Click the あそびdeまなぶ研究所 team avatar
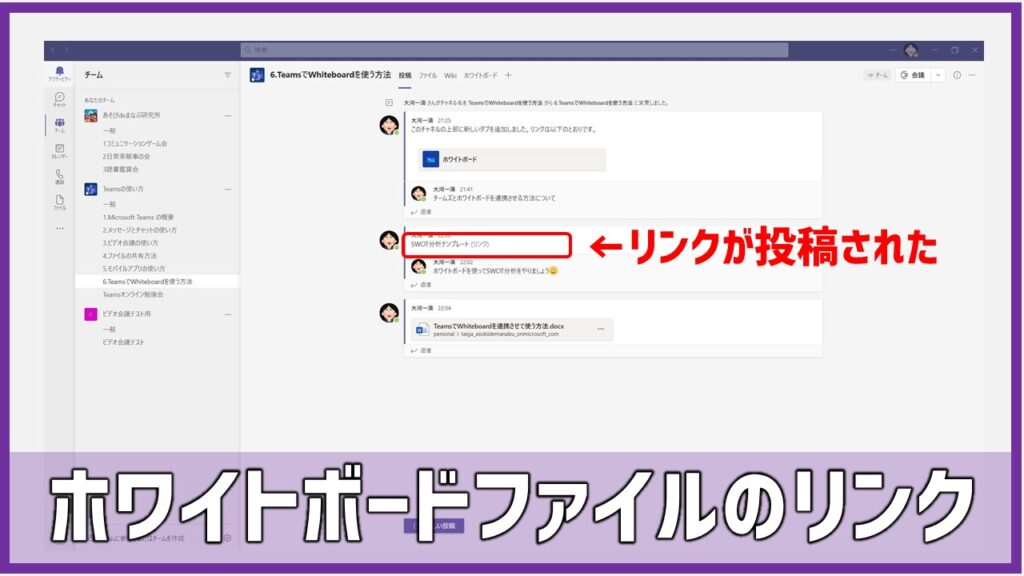The width and height of the screenshot is (1024, 576). pyautogui.click(x=91, y=116)
